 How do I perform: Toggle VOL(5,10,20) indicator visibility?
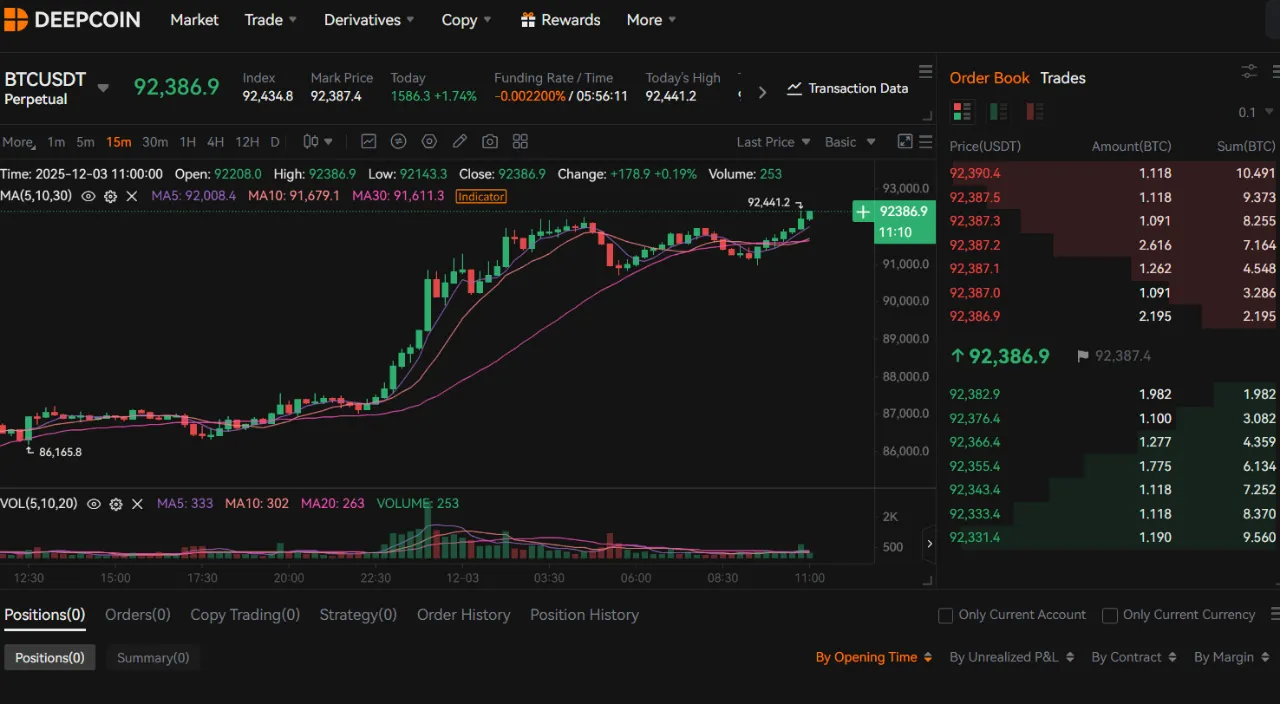click(94, 504)
